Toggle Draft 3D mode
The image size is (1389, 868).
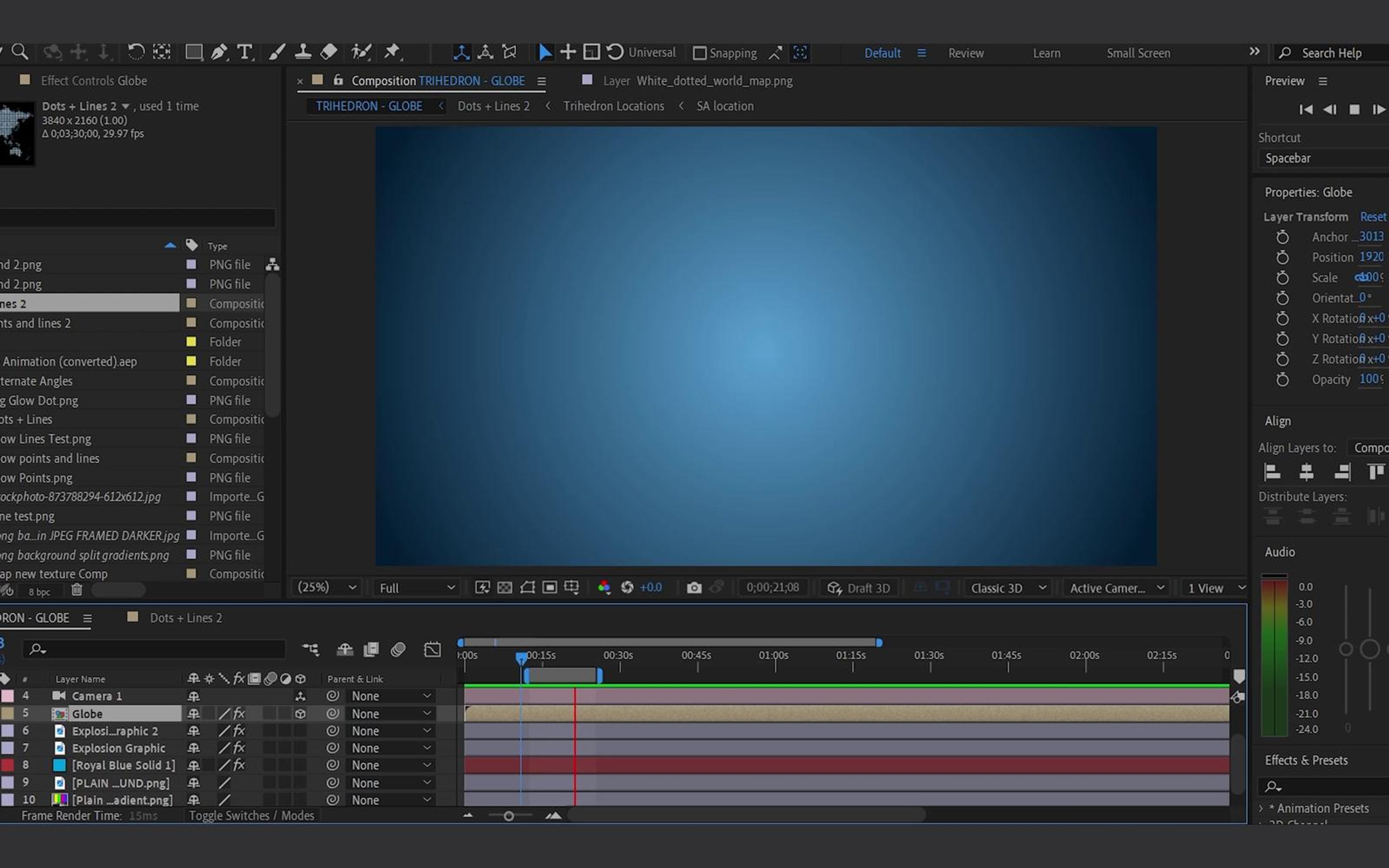859,588
